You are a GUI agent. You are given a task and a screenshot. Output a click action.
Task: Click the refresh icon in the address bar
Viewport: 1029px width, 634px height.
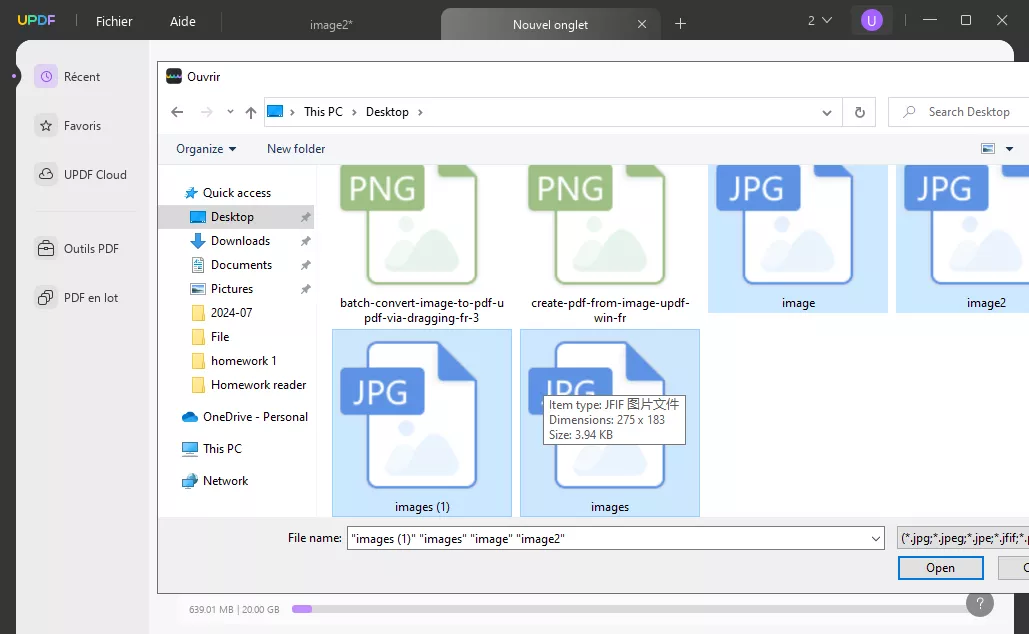coord(859,111)
